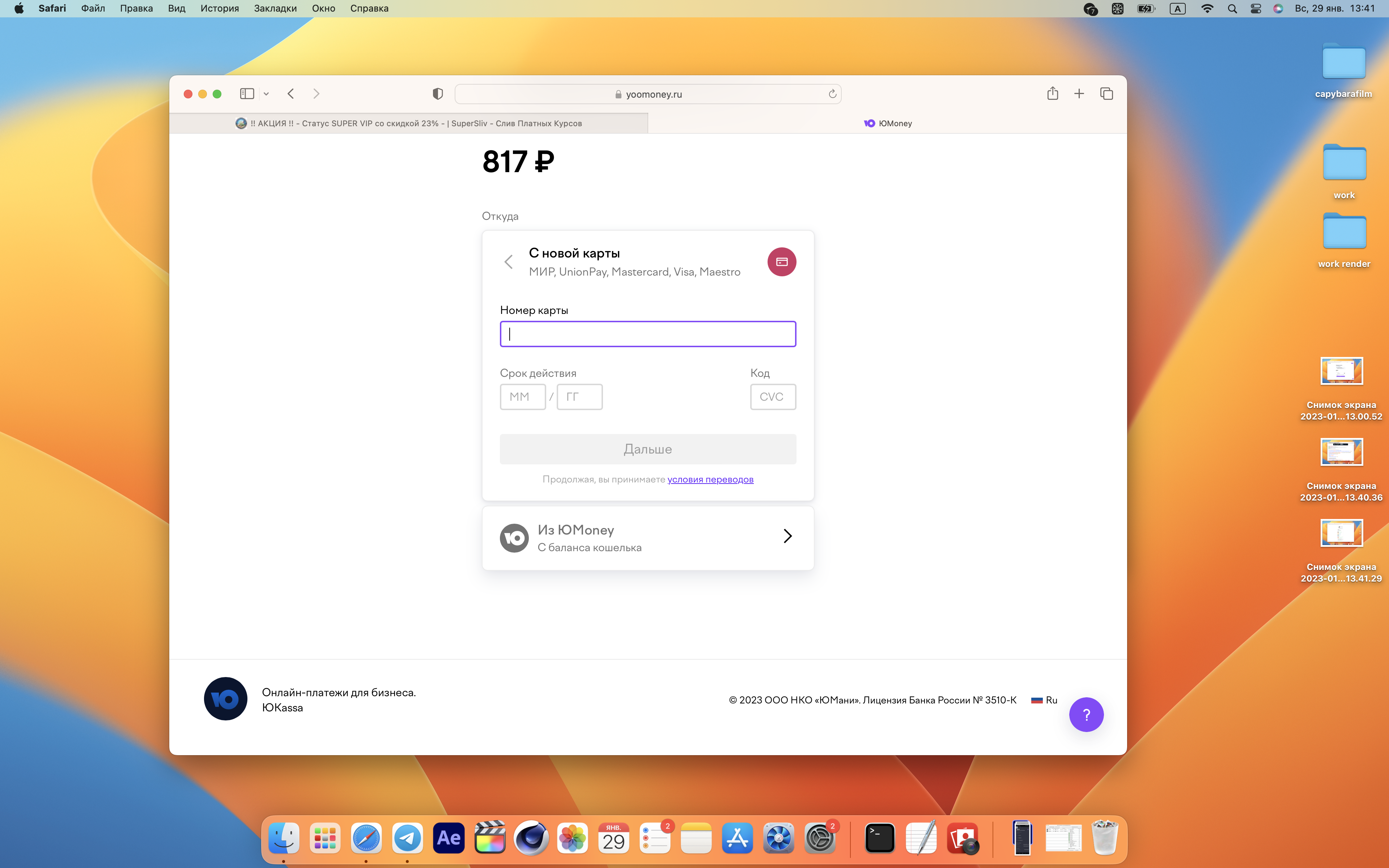
Task: Open Control Center
Action: [x=1256, y=9]
